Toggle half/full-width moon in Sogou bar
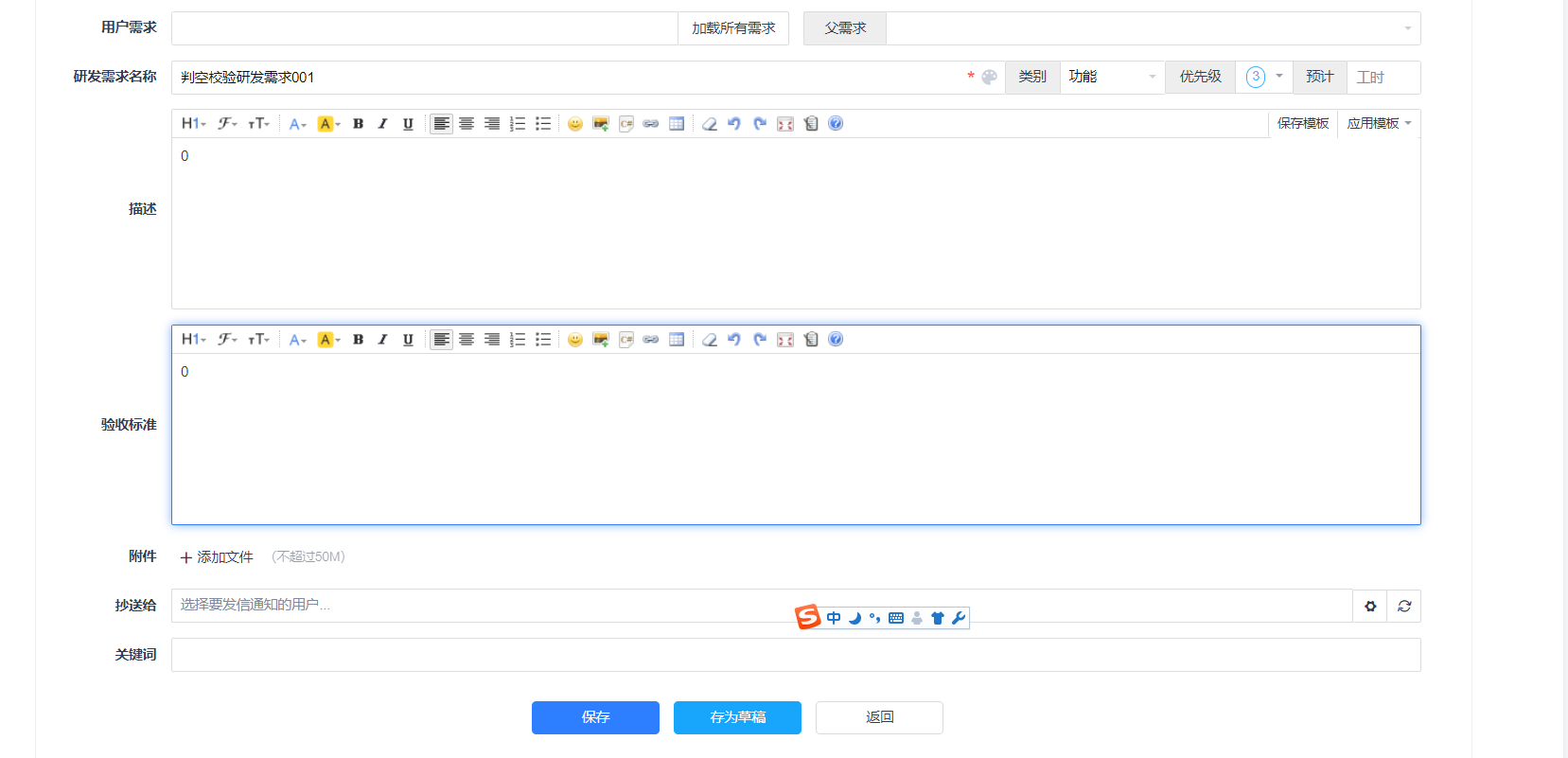This screenshot has width=1568, height=758. coord(854,618)
